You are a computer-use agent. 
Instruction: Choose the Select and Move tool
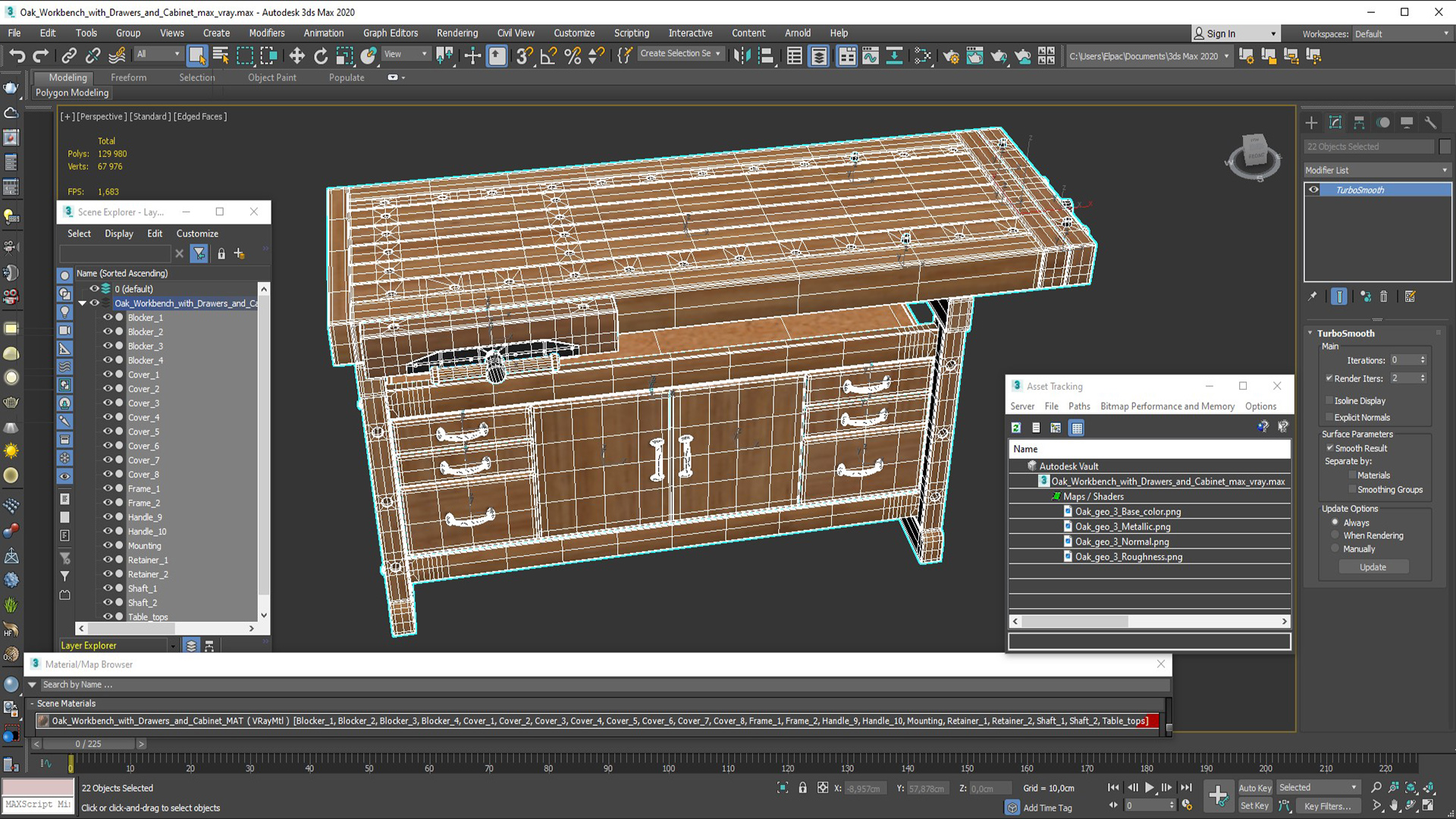click(297, 55)
